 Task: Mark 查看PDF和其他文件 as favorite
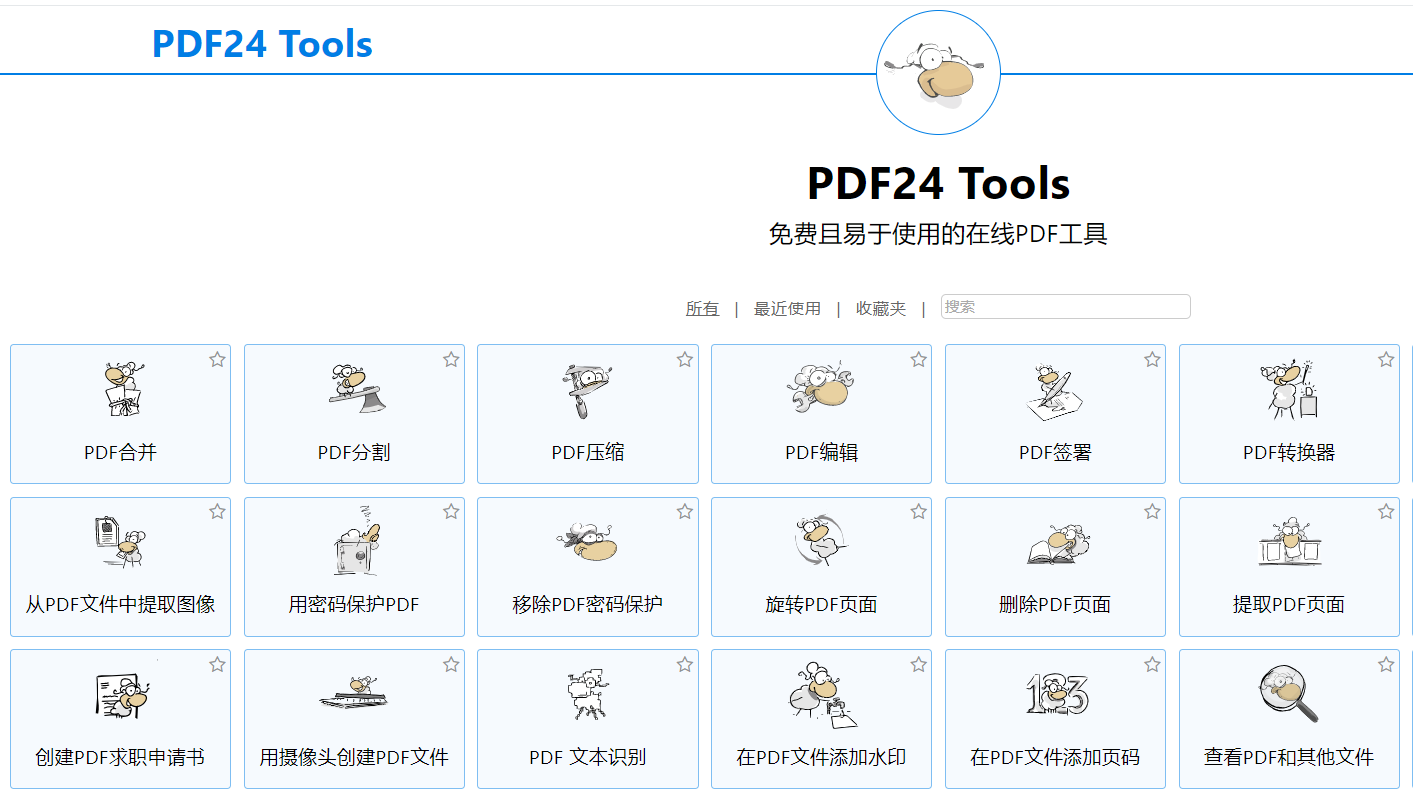tap(1386, 665)
